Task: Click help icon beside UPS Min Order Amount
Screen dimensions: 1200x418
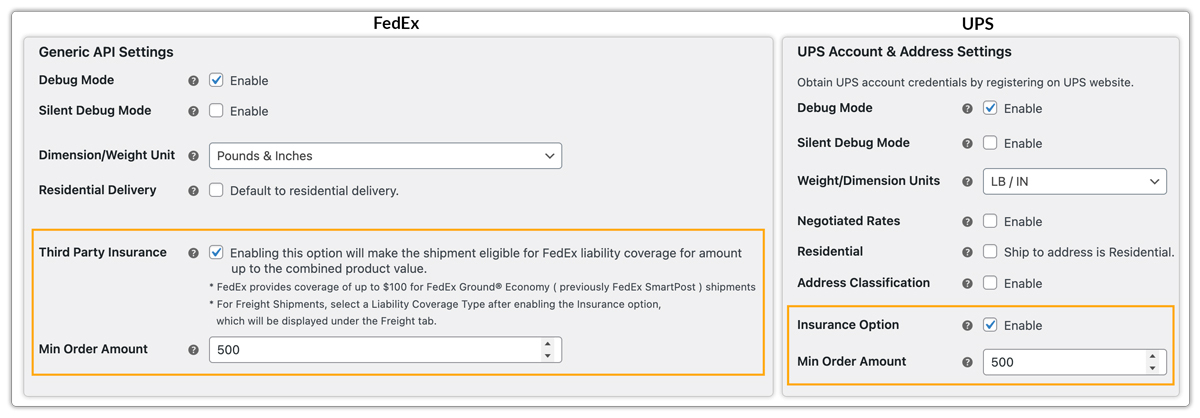Action: pos(967,362)
